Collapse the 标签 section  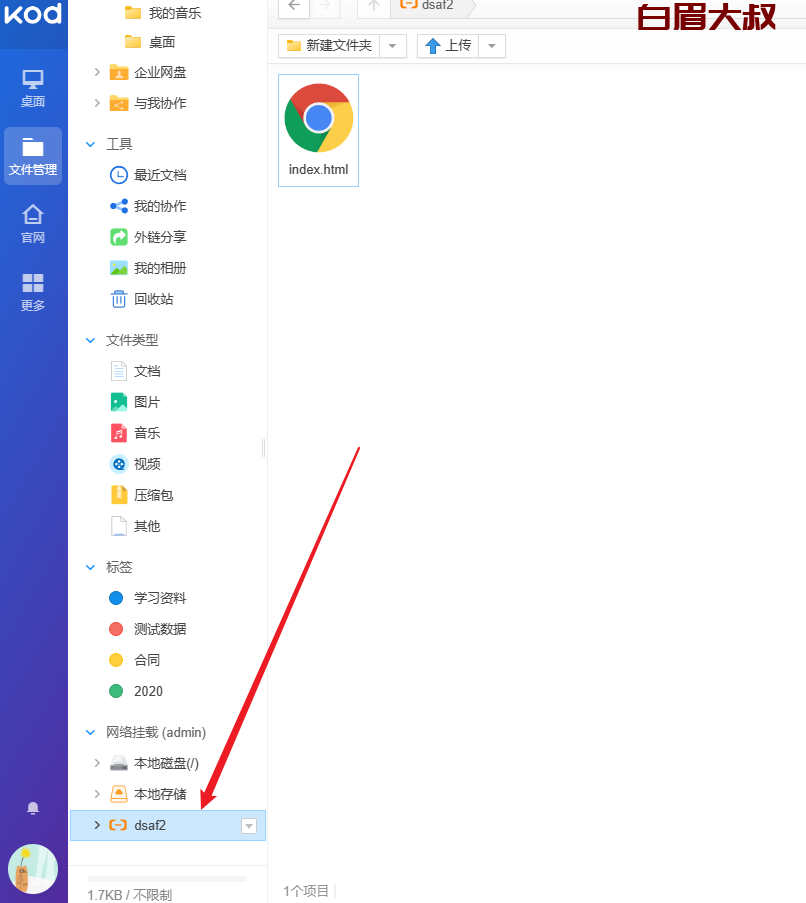pyautogui.click(x=90, y=568)
